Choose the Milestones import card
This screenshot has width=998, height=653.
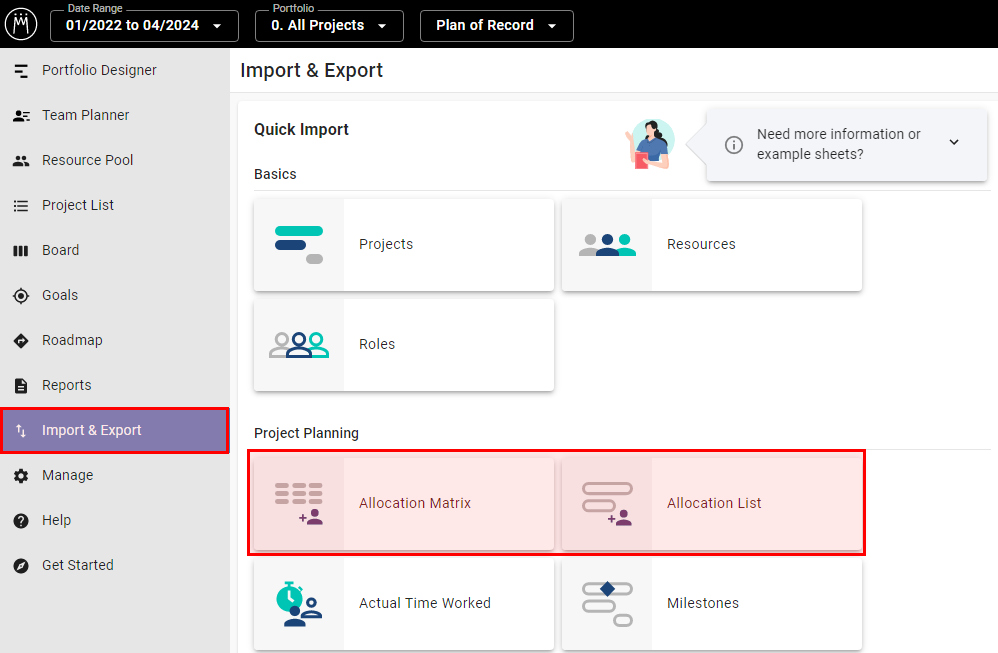click(x=712, y=603)
